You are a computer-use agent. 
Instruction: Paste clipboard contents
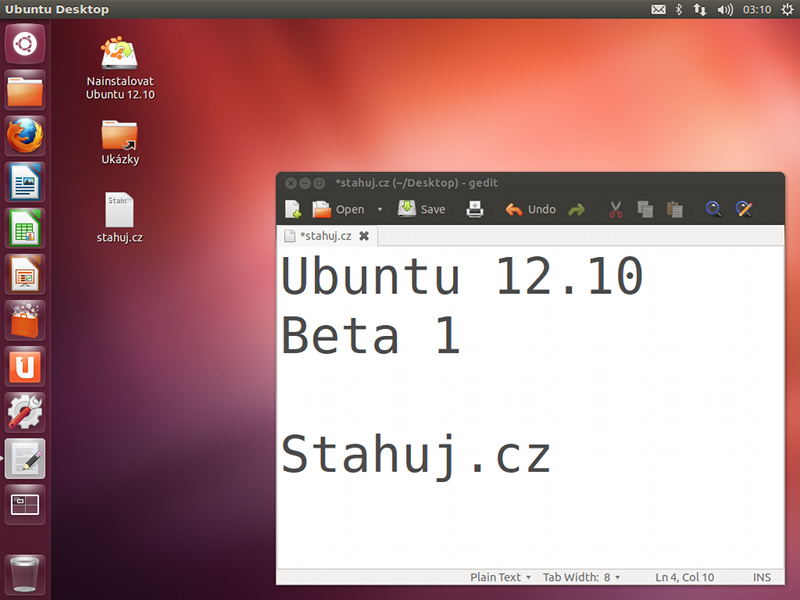(674, 209)
